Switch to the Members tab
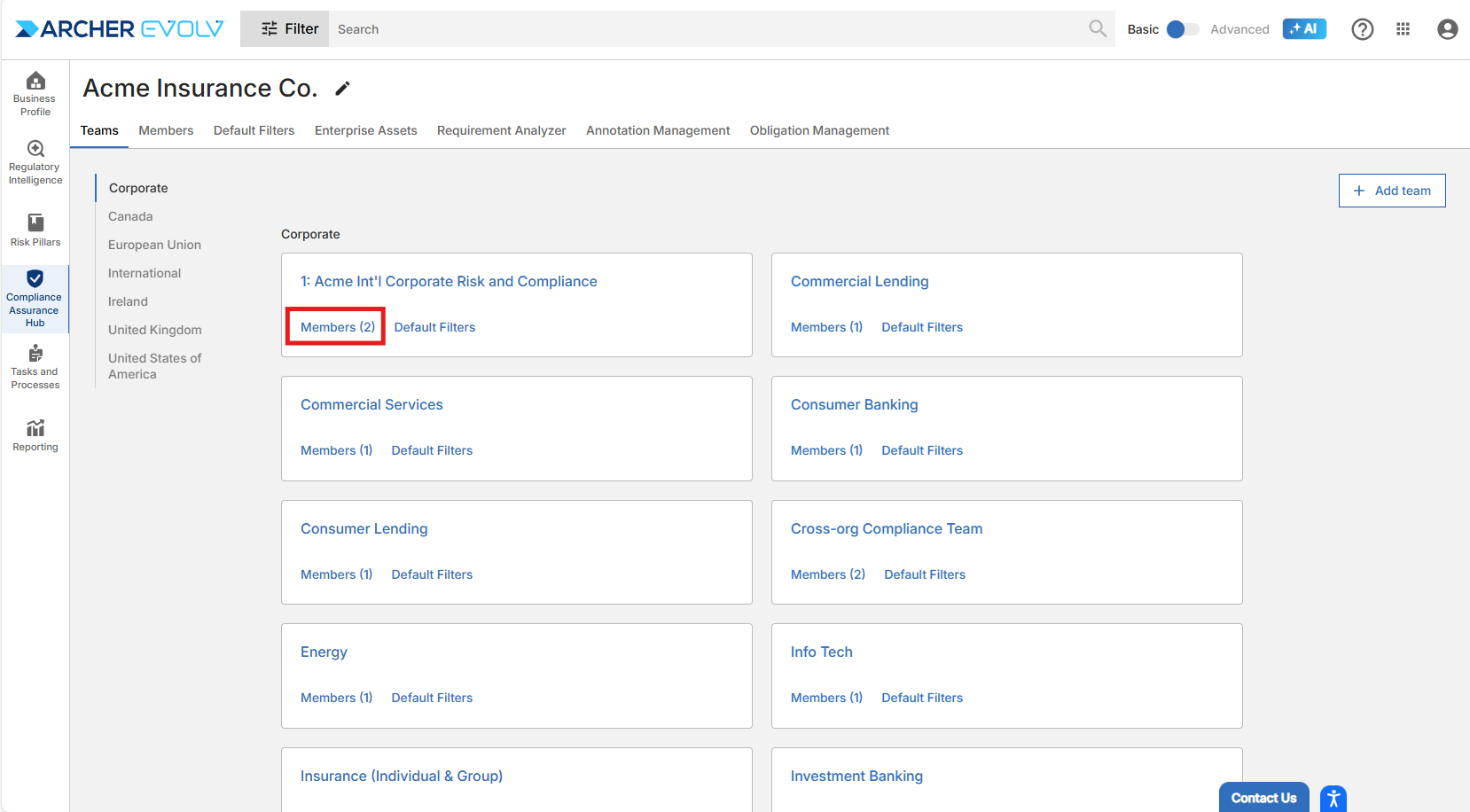Screen dimensions: 1470x812 166,130
